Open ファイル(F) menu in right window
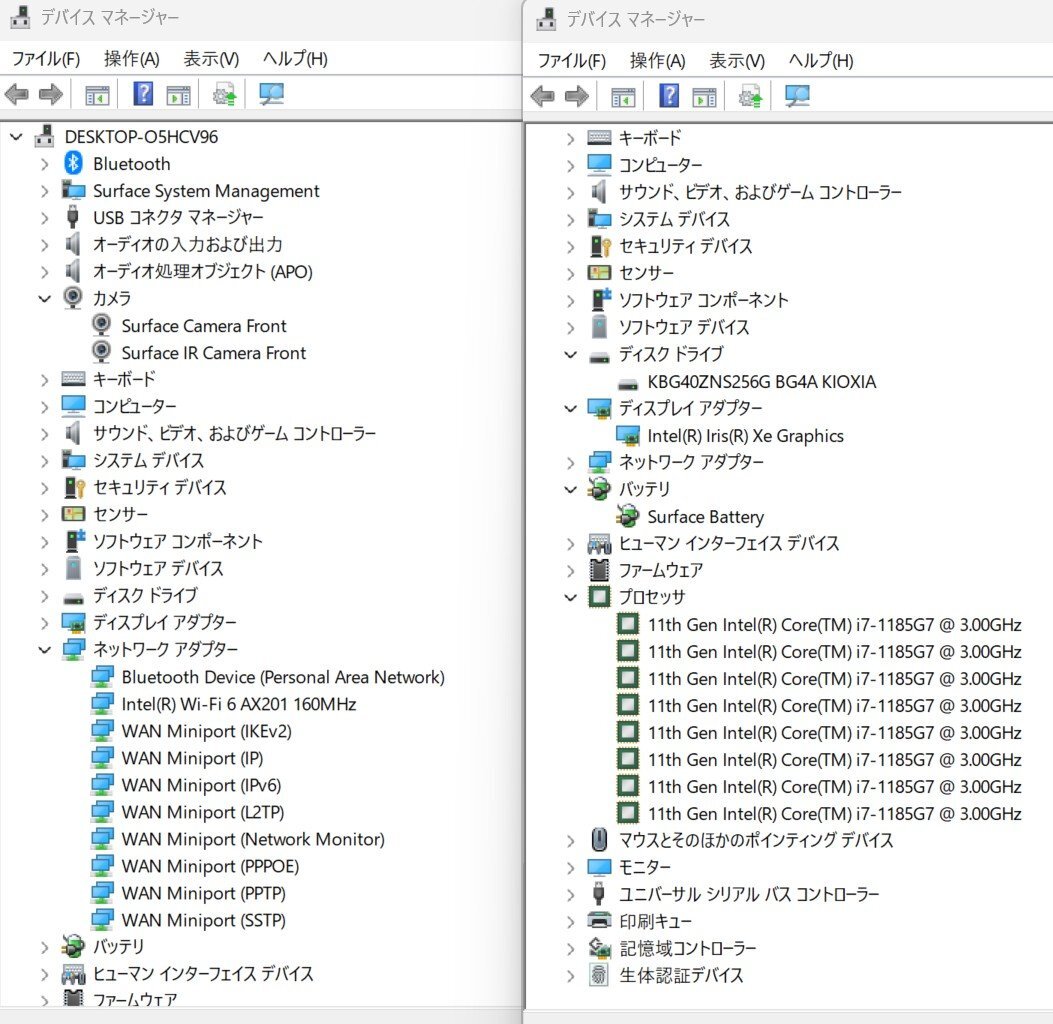 coord(571,60)
